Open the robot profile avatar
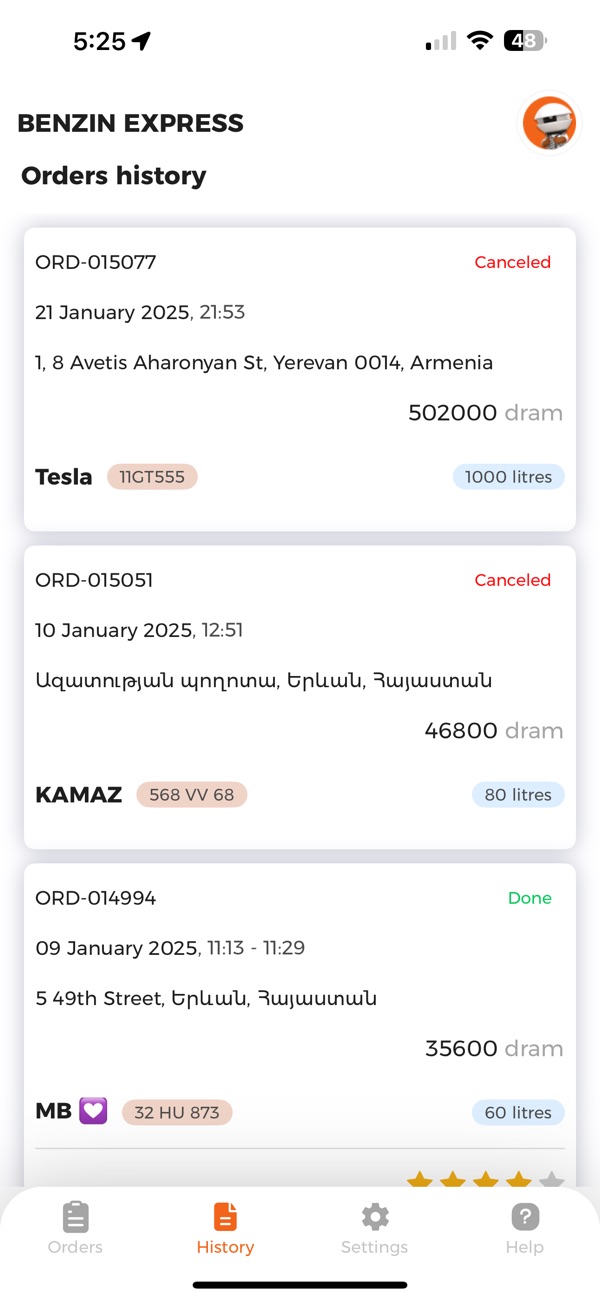600x1300 pixels. click(x=549, y=123)
